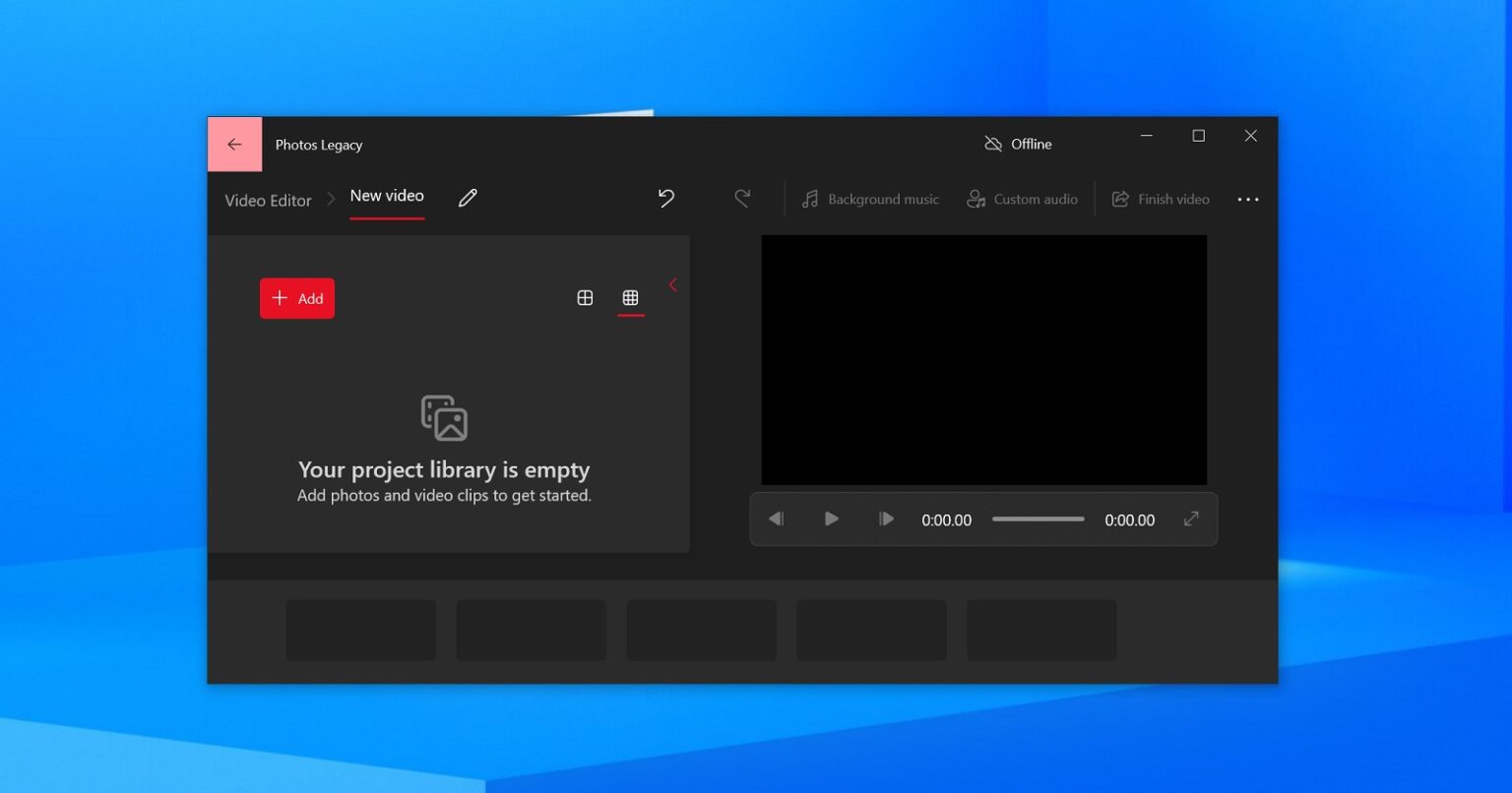
Task: Redo the last action
Action: pyautogui.click(x=741, y=198)
